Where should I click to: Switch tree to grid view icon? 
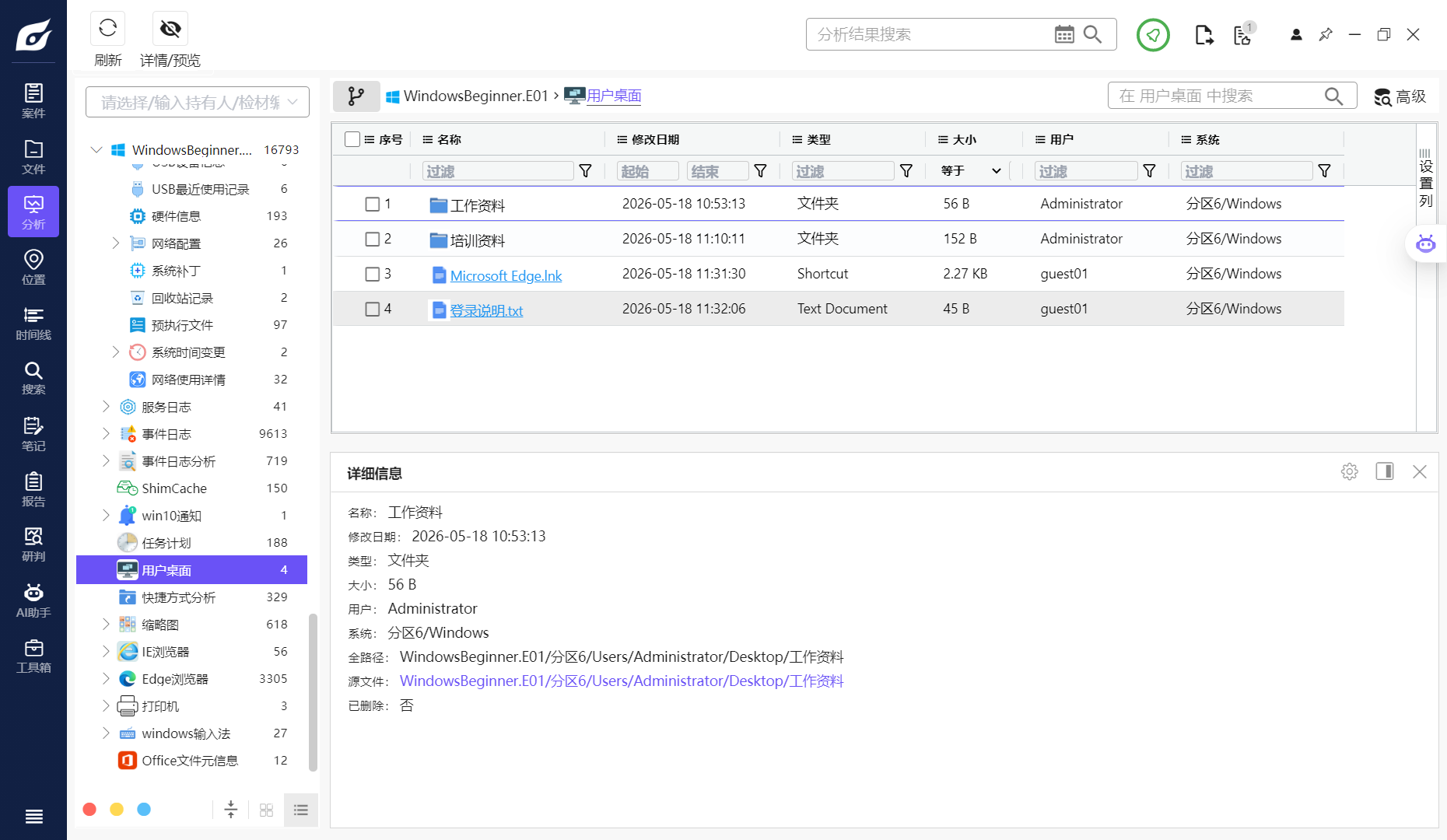[x=266, y=810]
